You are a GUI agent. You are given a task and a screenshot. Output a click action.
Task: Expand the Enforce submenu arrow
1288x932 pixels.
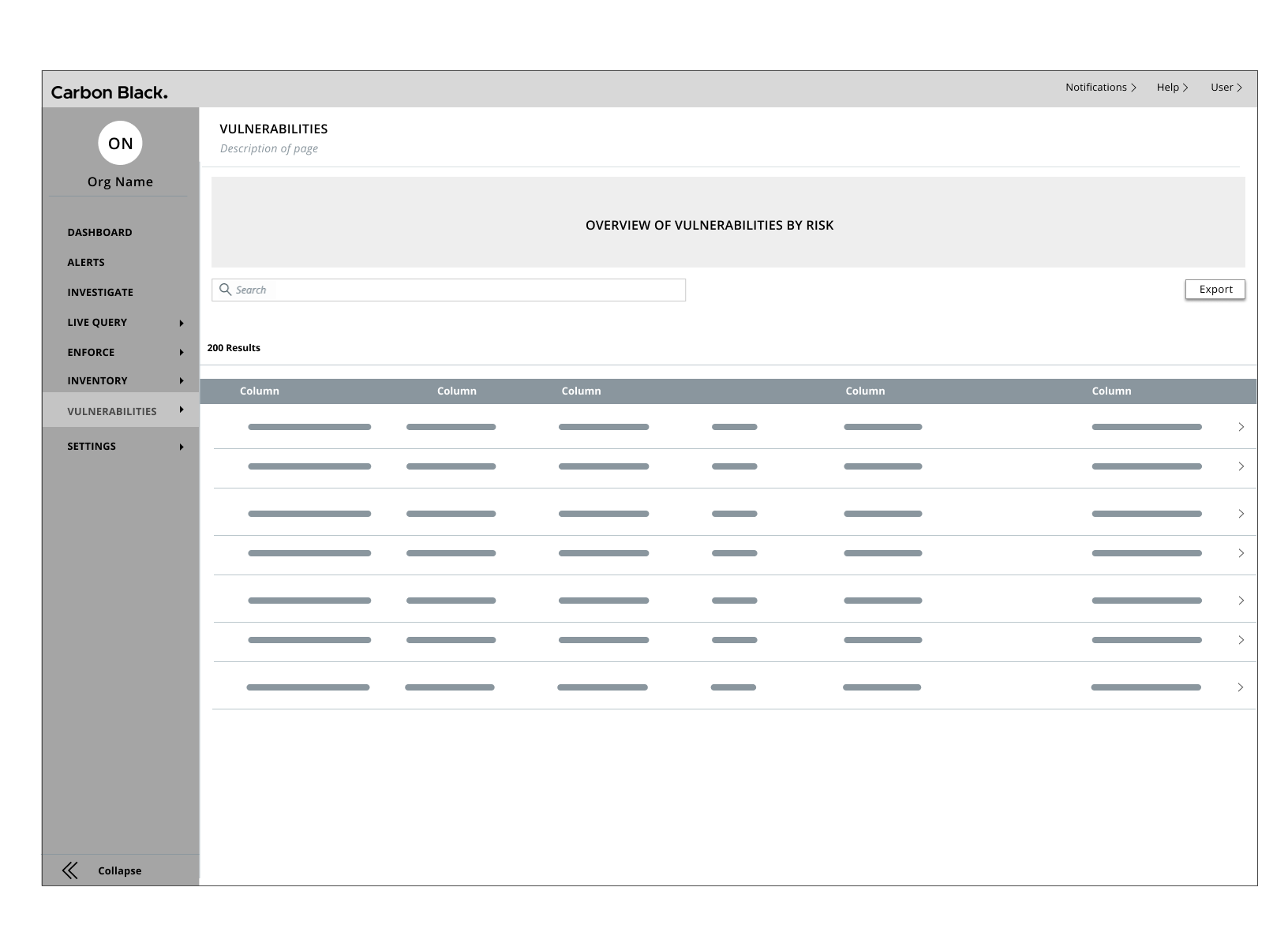(182, 353)
